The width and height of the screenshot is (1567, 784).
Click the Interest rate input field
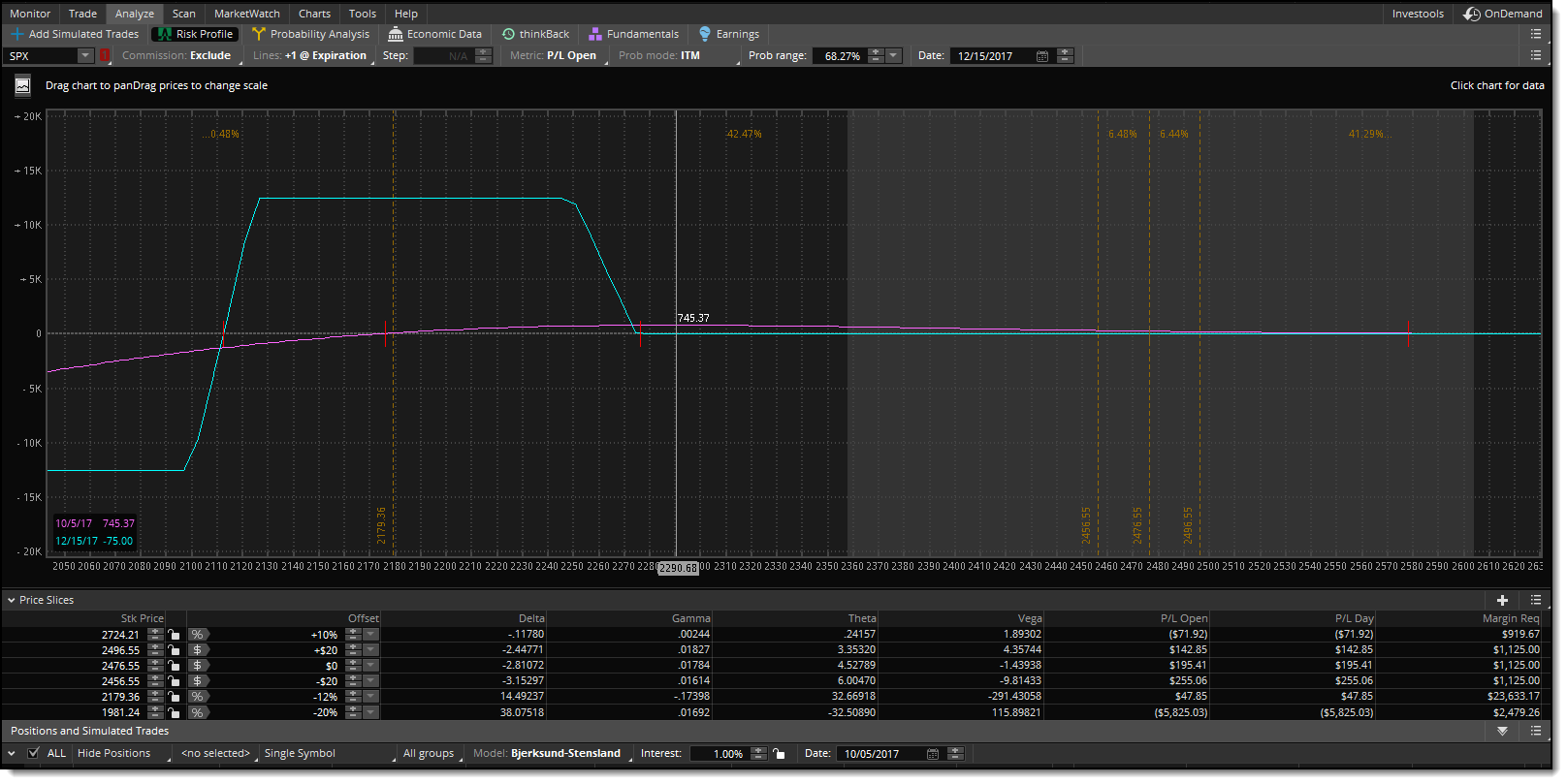(x=719, y=754)
